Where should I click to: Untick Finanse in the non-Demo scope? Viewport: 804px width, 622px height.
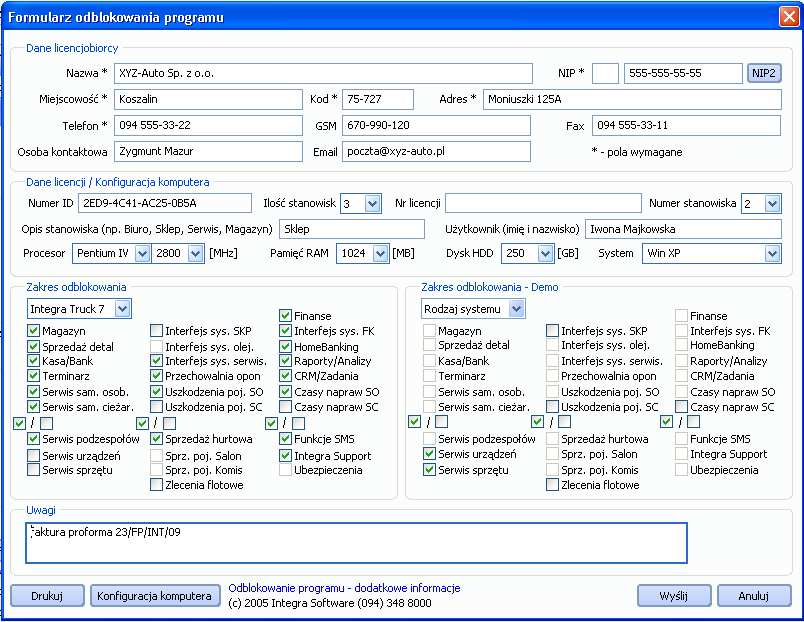[286, 316]
